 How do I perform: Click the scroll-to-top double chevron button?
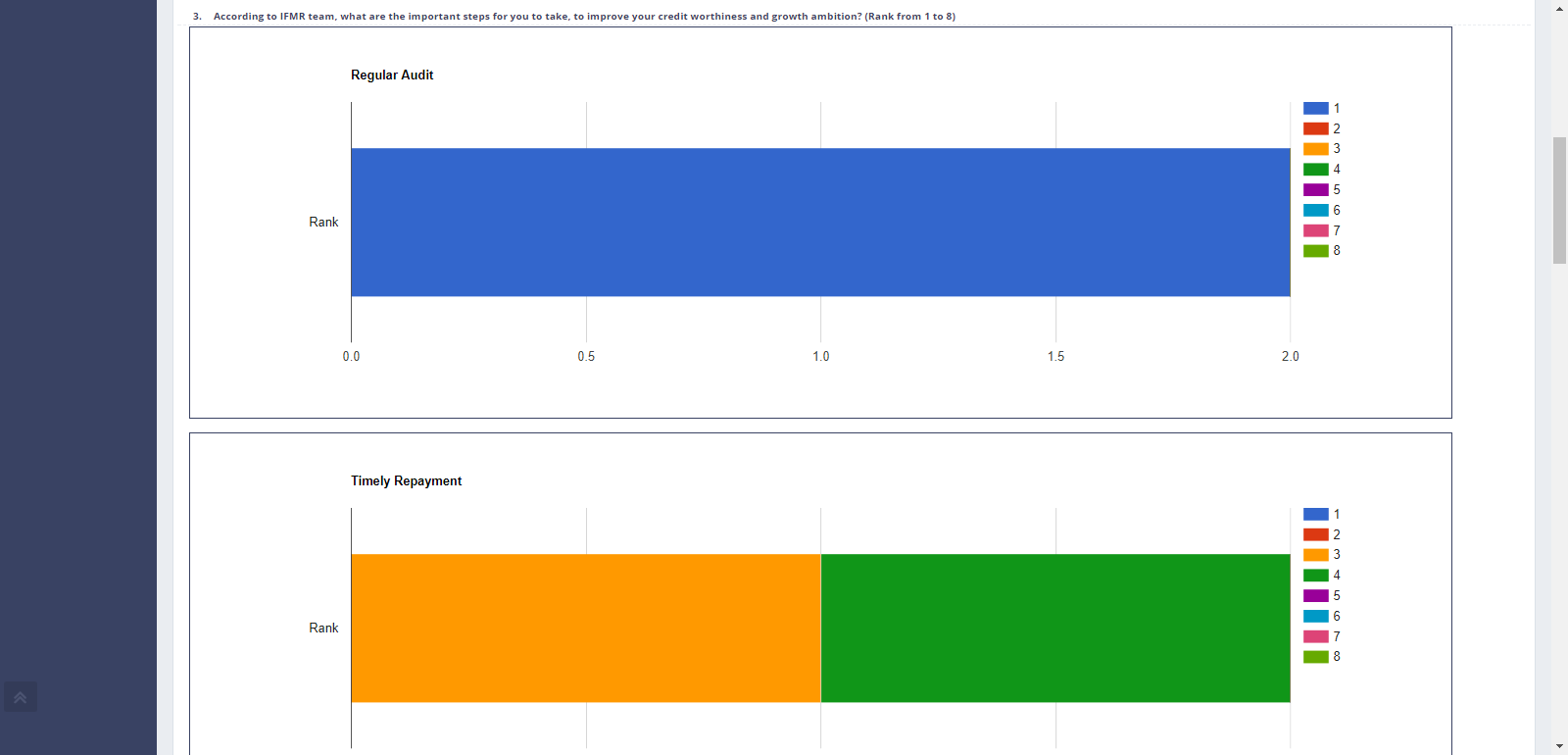[20, 697]
